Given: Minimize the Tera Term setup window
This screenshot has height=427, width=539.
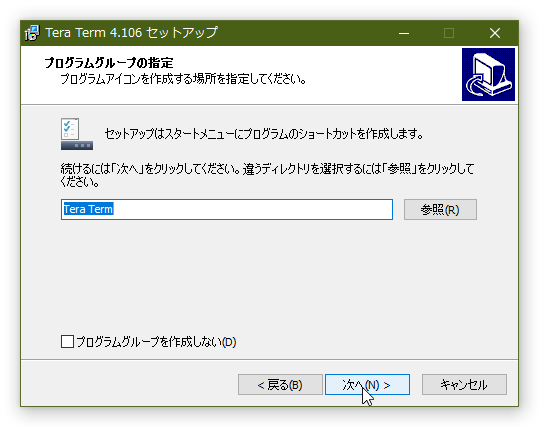Looking at the screenshot, I should (404, 33).
